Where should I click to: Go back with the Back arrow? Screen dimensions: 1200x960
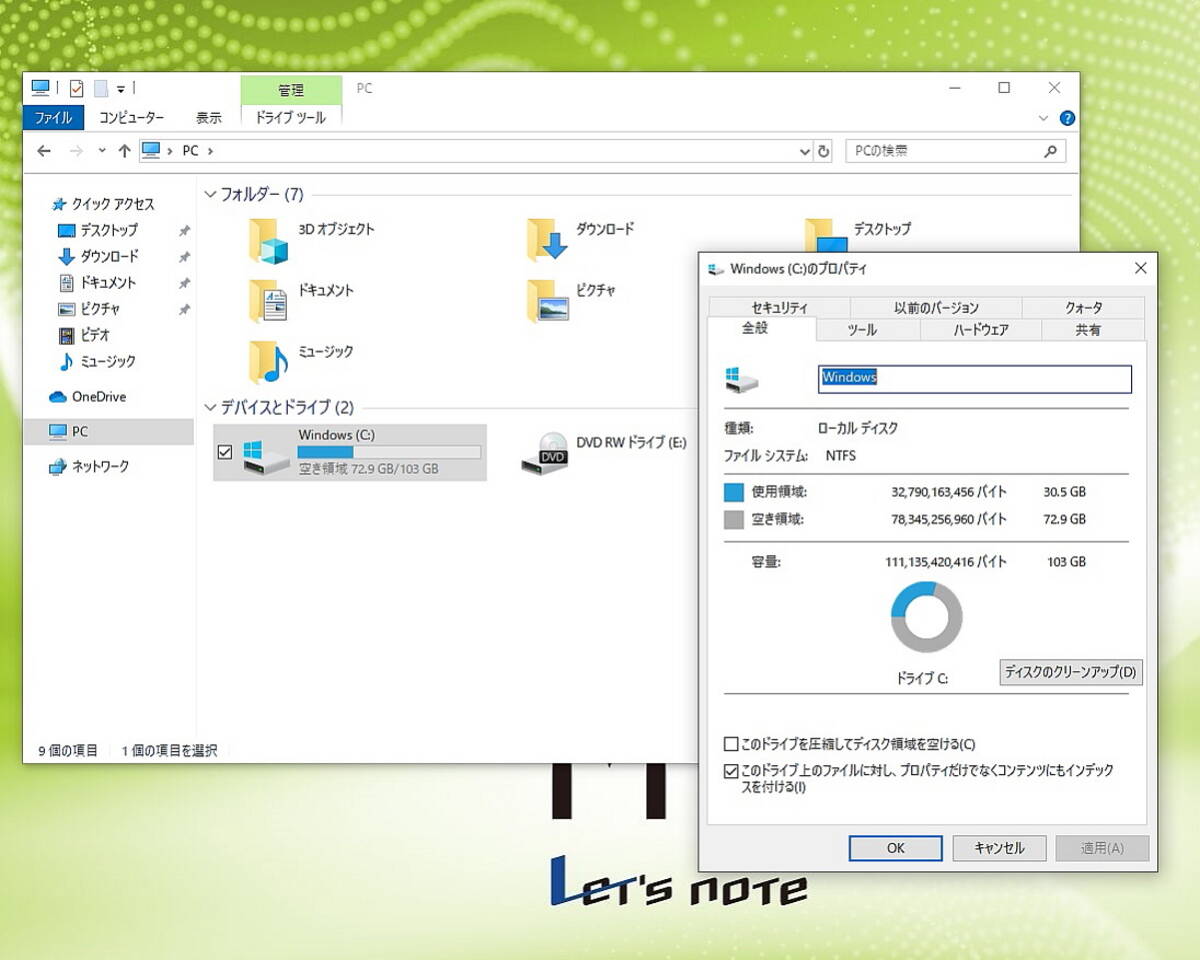coord(44,151)
